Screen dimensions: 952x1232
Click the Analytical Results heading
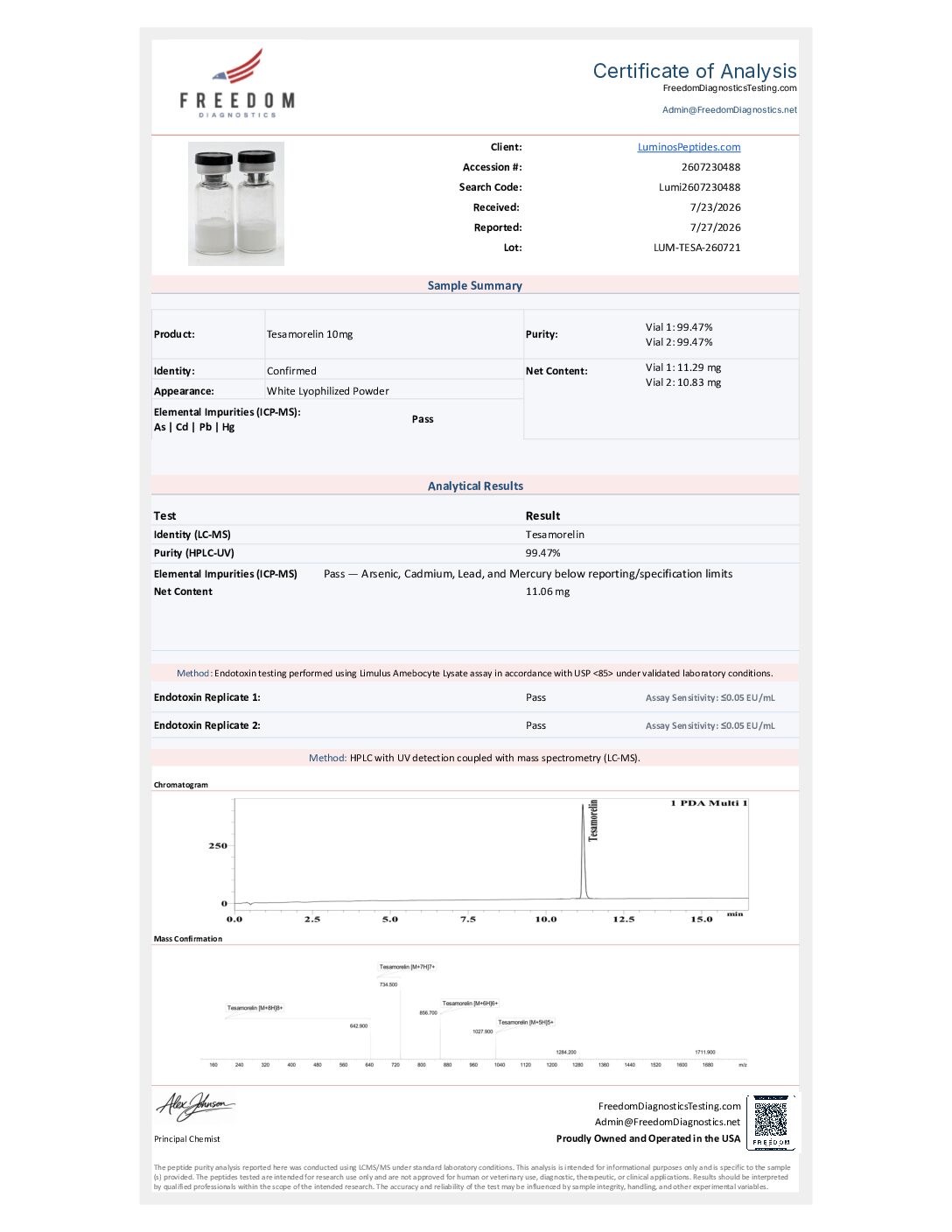click(475, 486)
